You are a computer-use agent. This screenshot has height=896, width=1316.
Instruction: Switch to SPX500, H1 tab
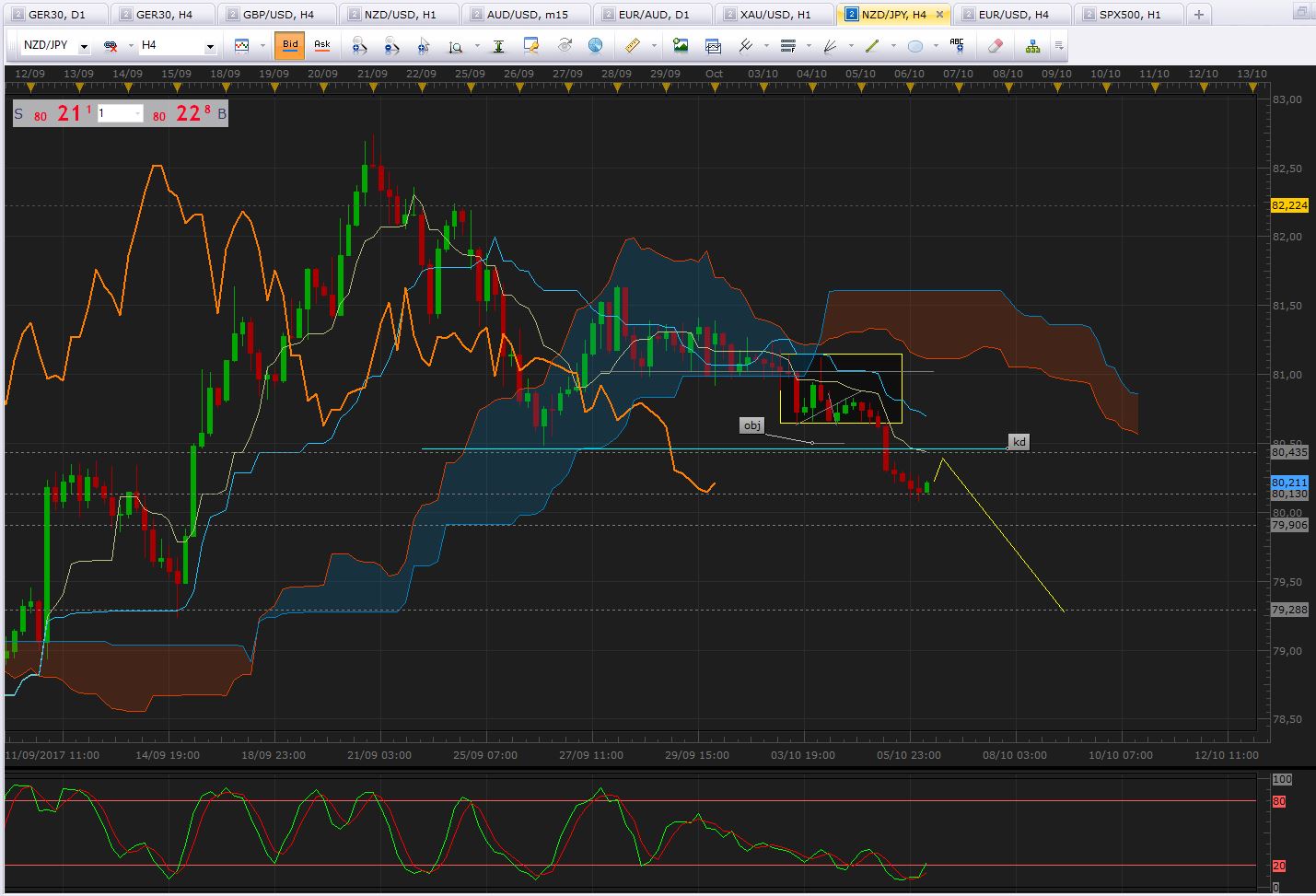(x=1128, y=15)
